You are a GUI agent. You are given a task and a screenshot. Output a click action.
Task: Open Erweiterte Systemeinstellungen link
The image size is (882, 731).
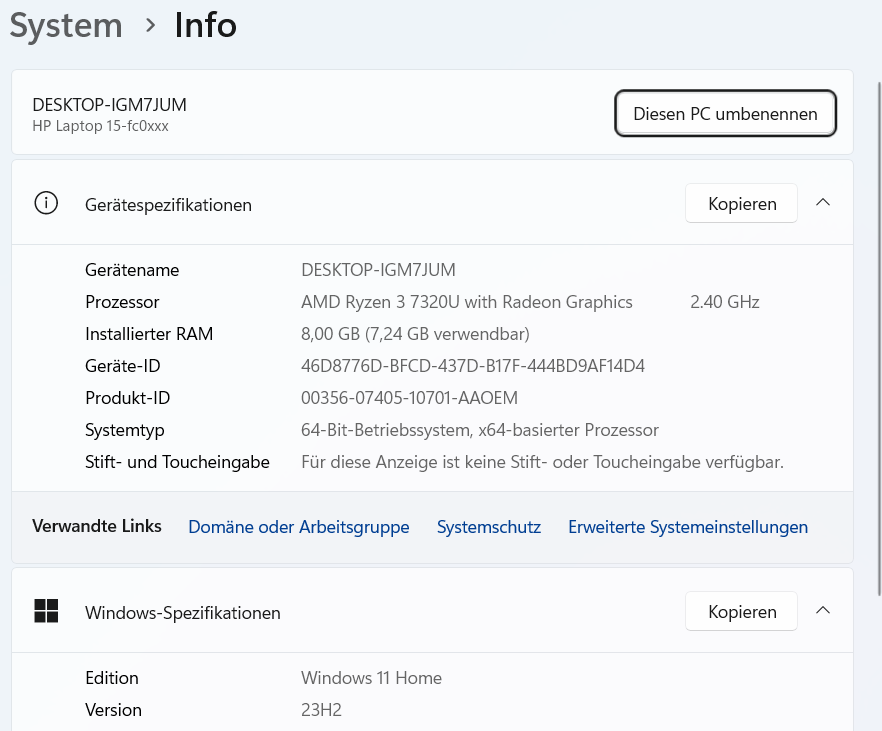tap(688, 527)
